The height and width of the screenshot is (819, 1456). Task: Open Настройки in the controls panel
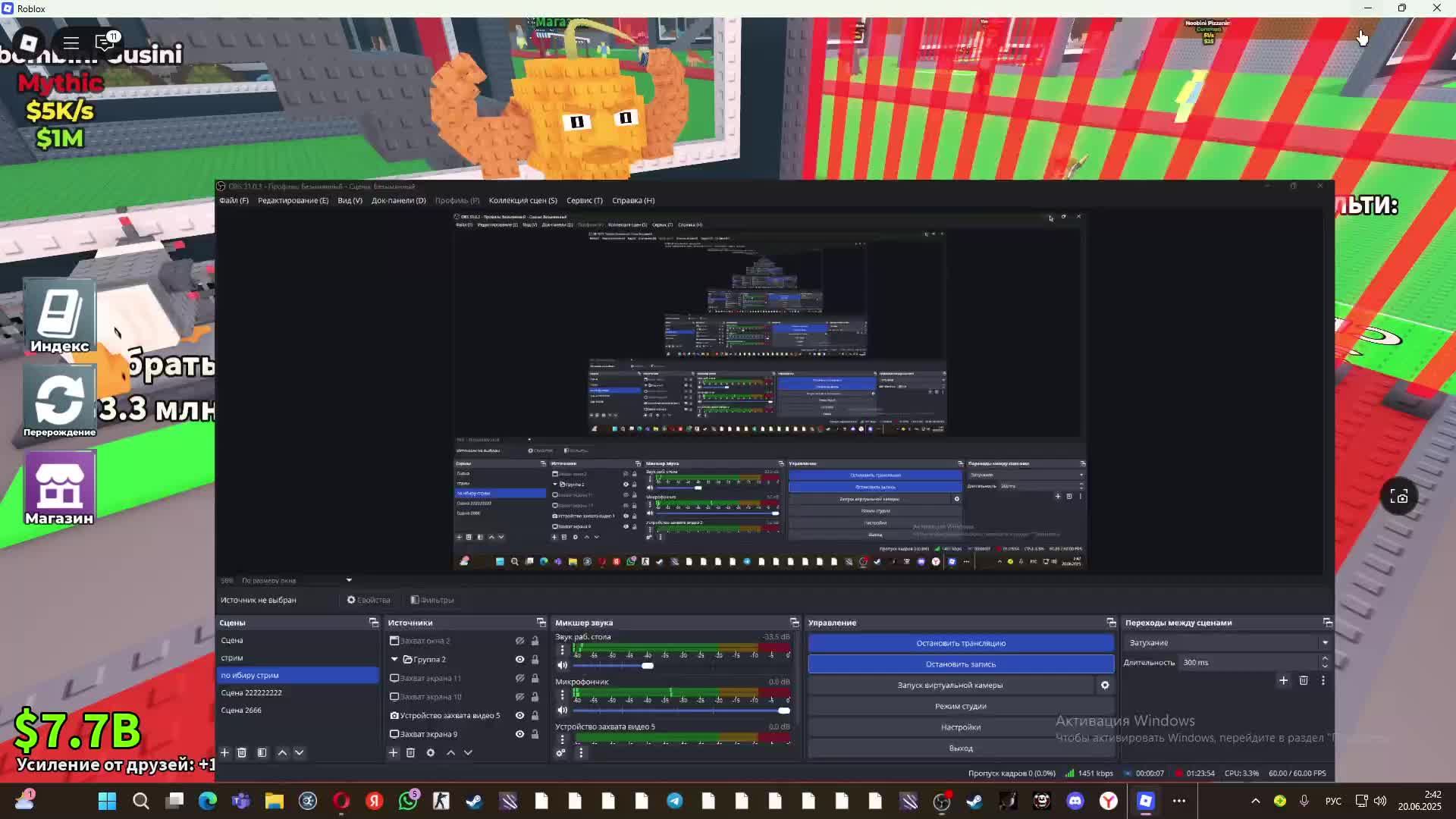[x=961, y=727]
